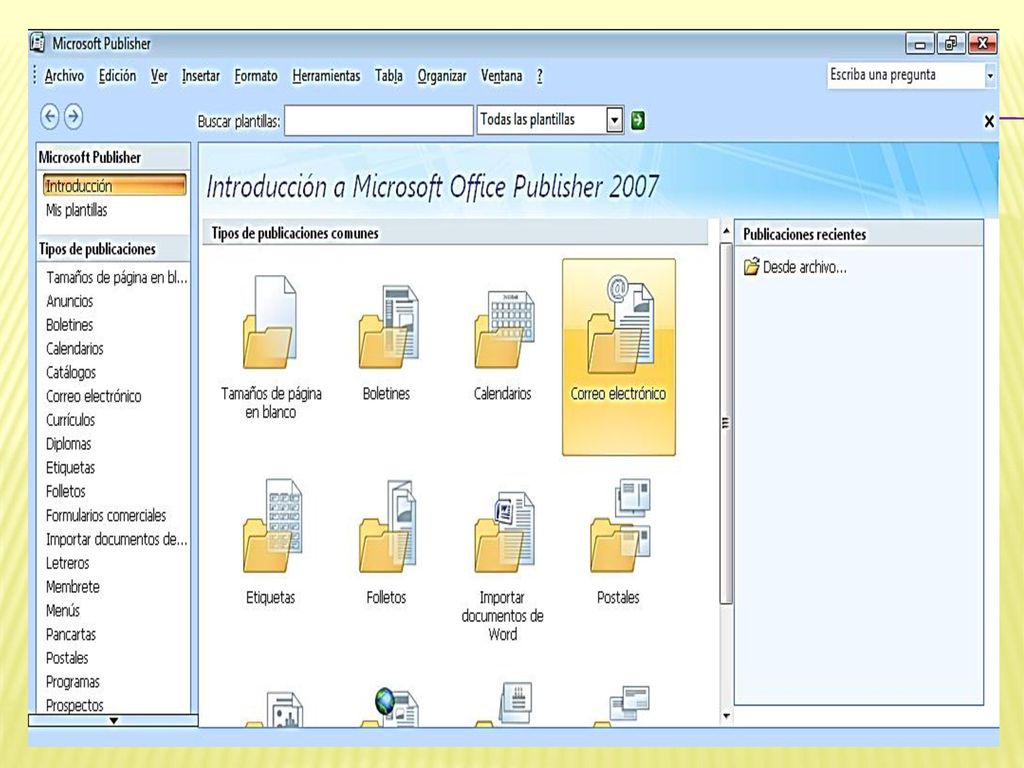The height and width of the screenshot is (768, 1024).
Task: Open the Postales folder icon
Action: pos(620,526)
